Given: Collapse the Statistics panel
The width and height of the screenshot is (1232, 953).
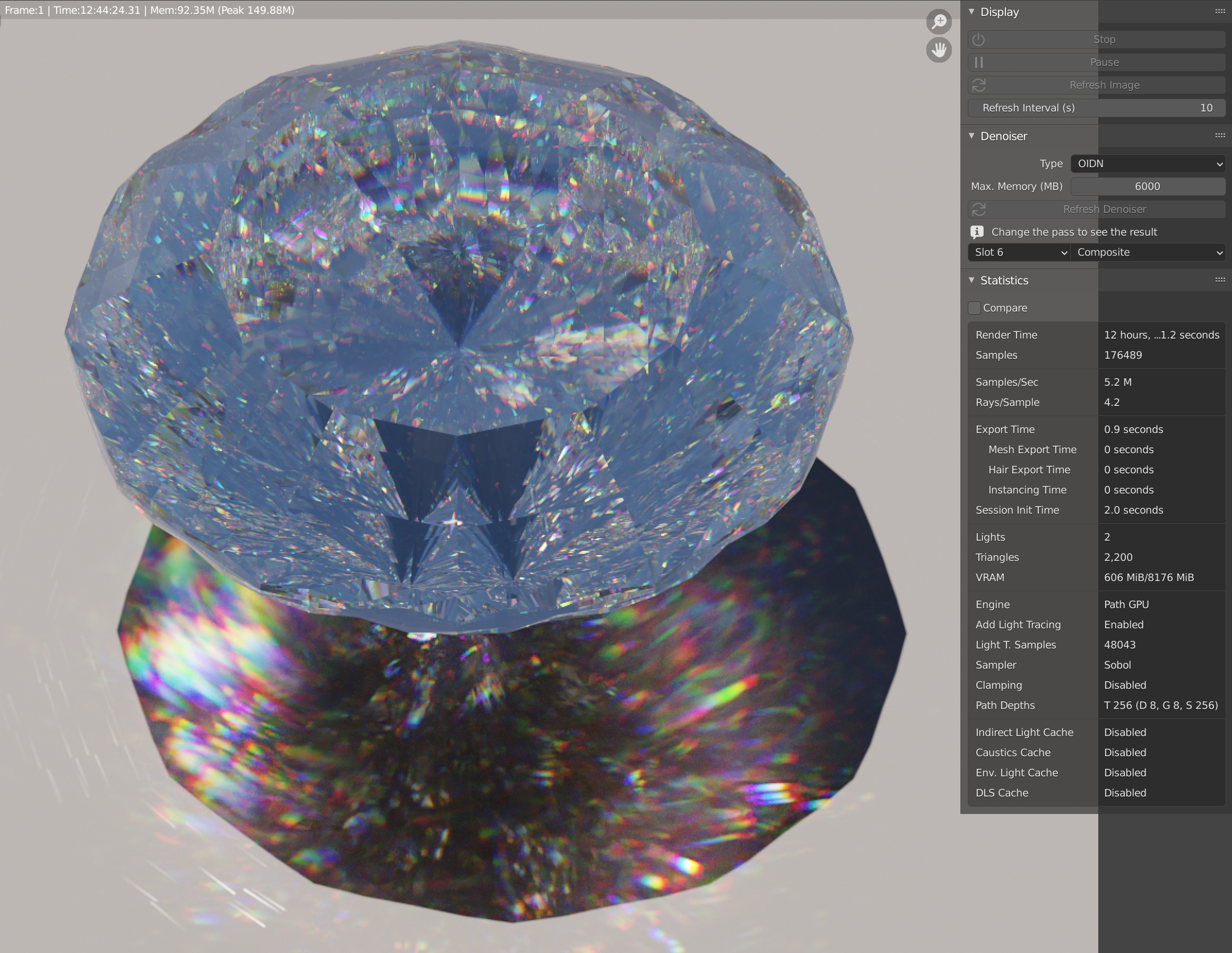Looking at the screenshot, I should [971, 280].
